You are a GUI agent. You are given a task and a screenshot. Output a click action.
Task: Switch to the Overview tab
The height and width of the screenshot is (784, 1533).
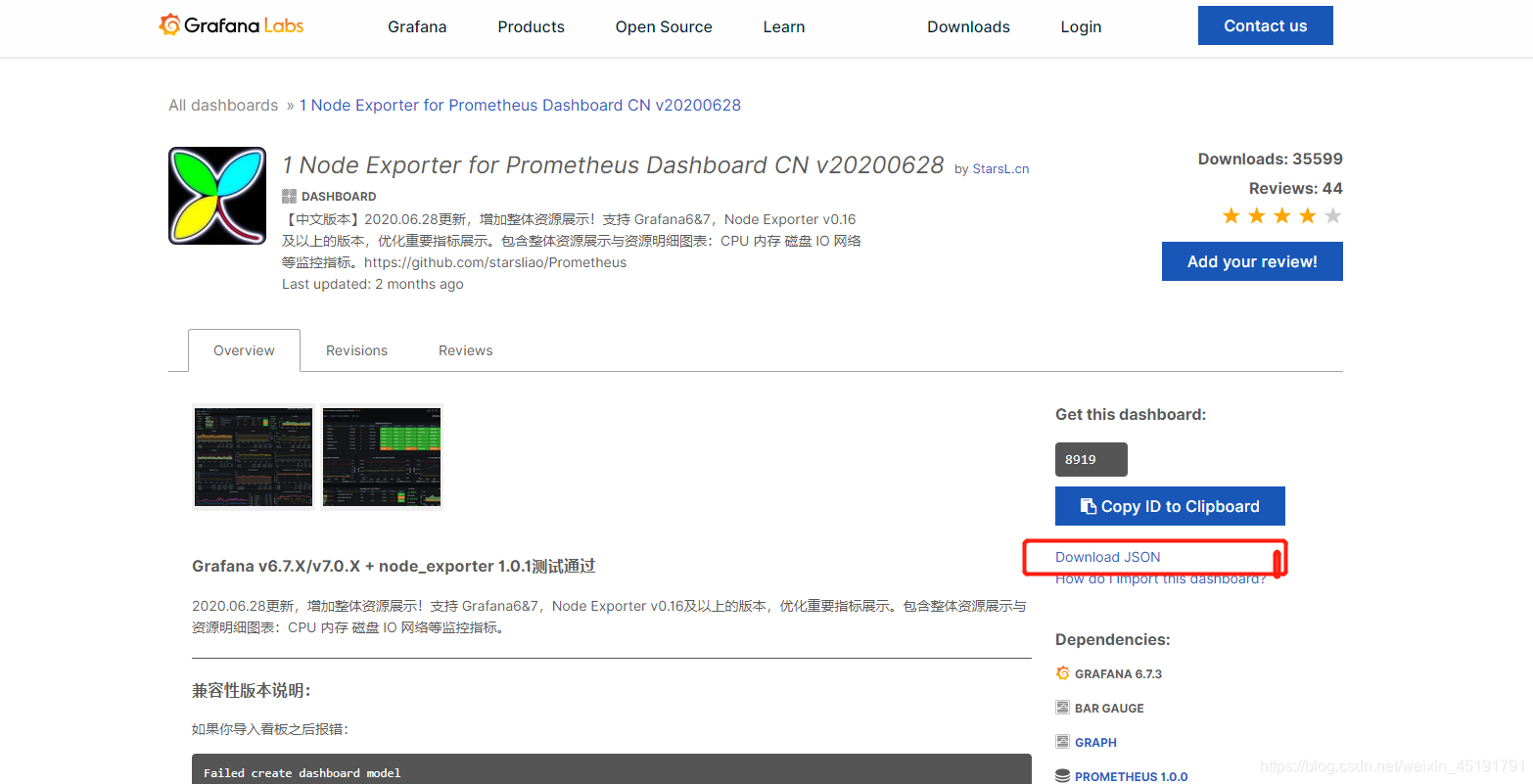click(x=244, y=350)
